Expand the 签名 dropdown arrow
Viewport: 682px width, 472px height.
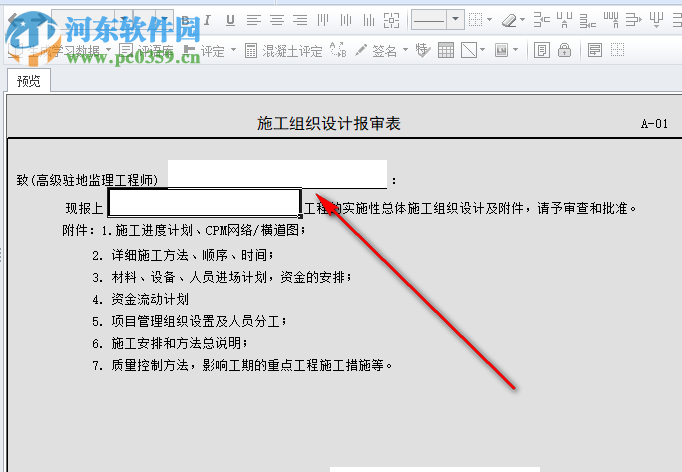405,50
